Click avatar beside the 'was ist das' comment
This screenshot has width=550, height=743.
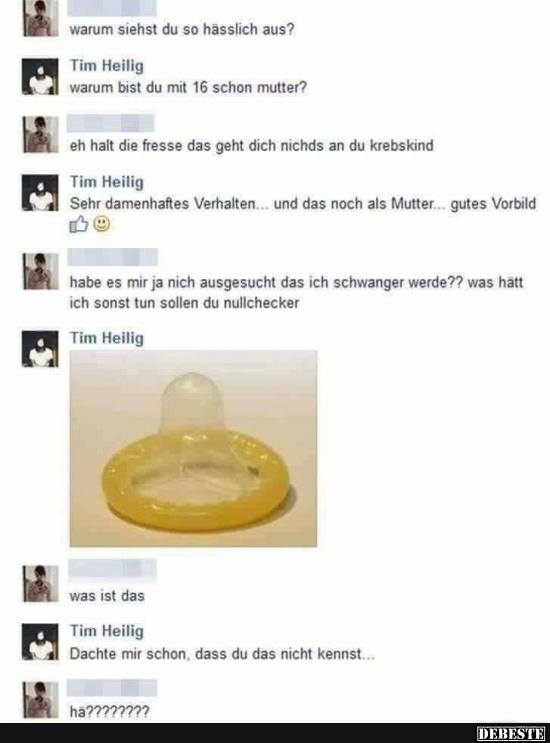click(x=40, y=584)
